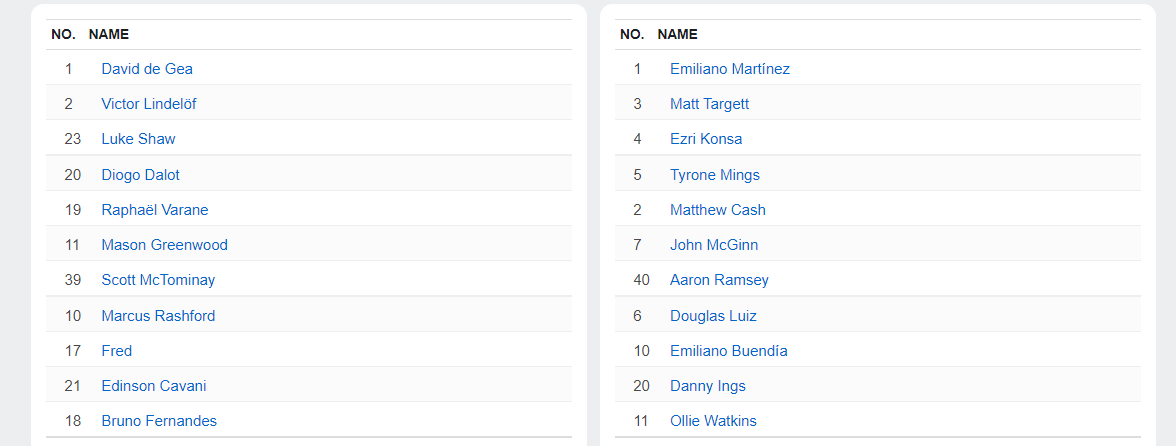View Bruno Fernandes' player page

click(x=159, y=421)
